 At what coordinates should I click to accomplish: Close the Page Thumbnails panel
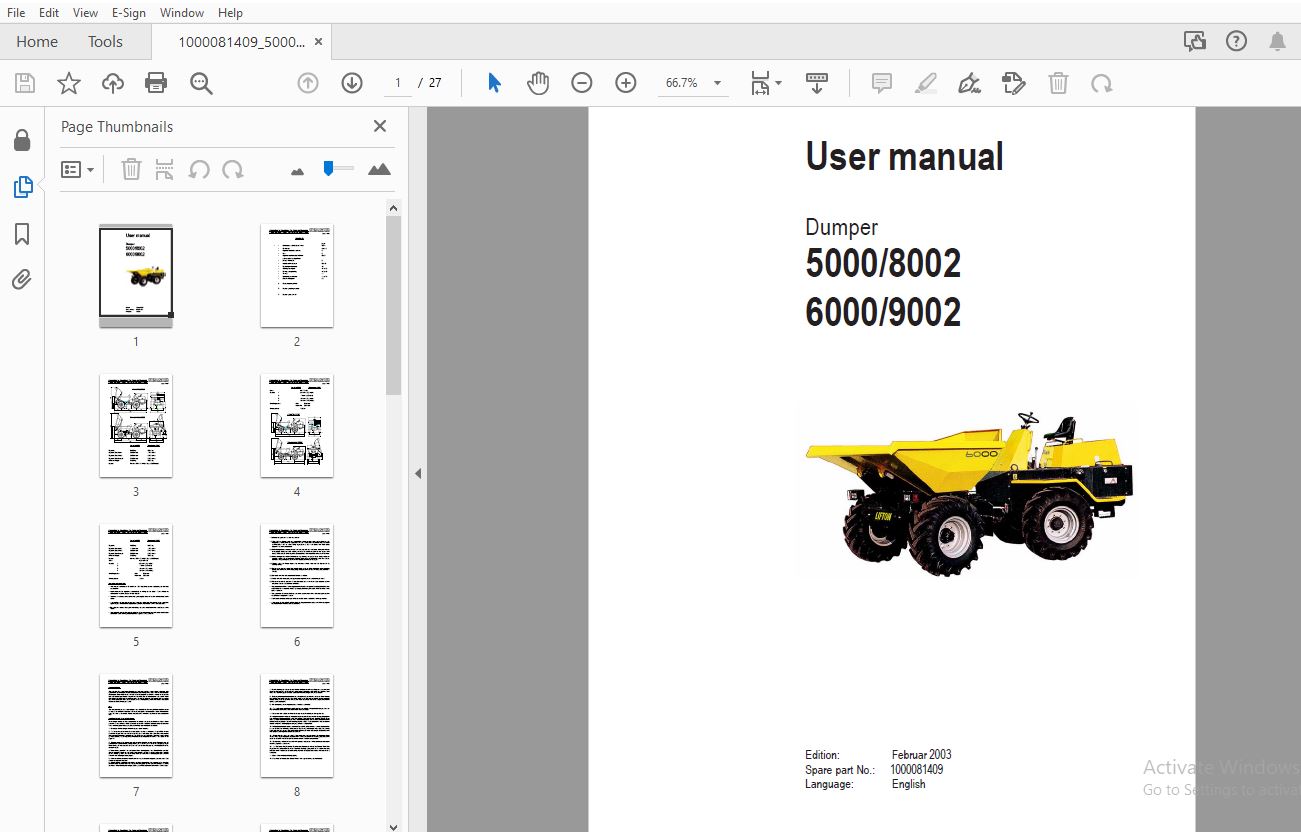[x=380, y=126]
